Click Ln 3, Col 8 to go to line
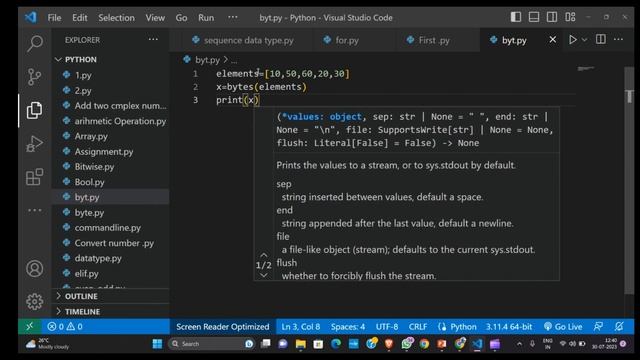 pyautogui.click(x=300, y=327)
